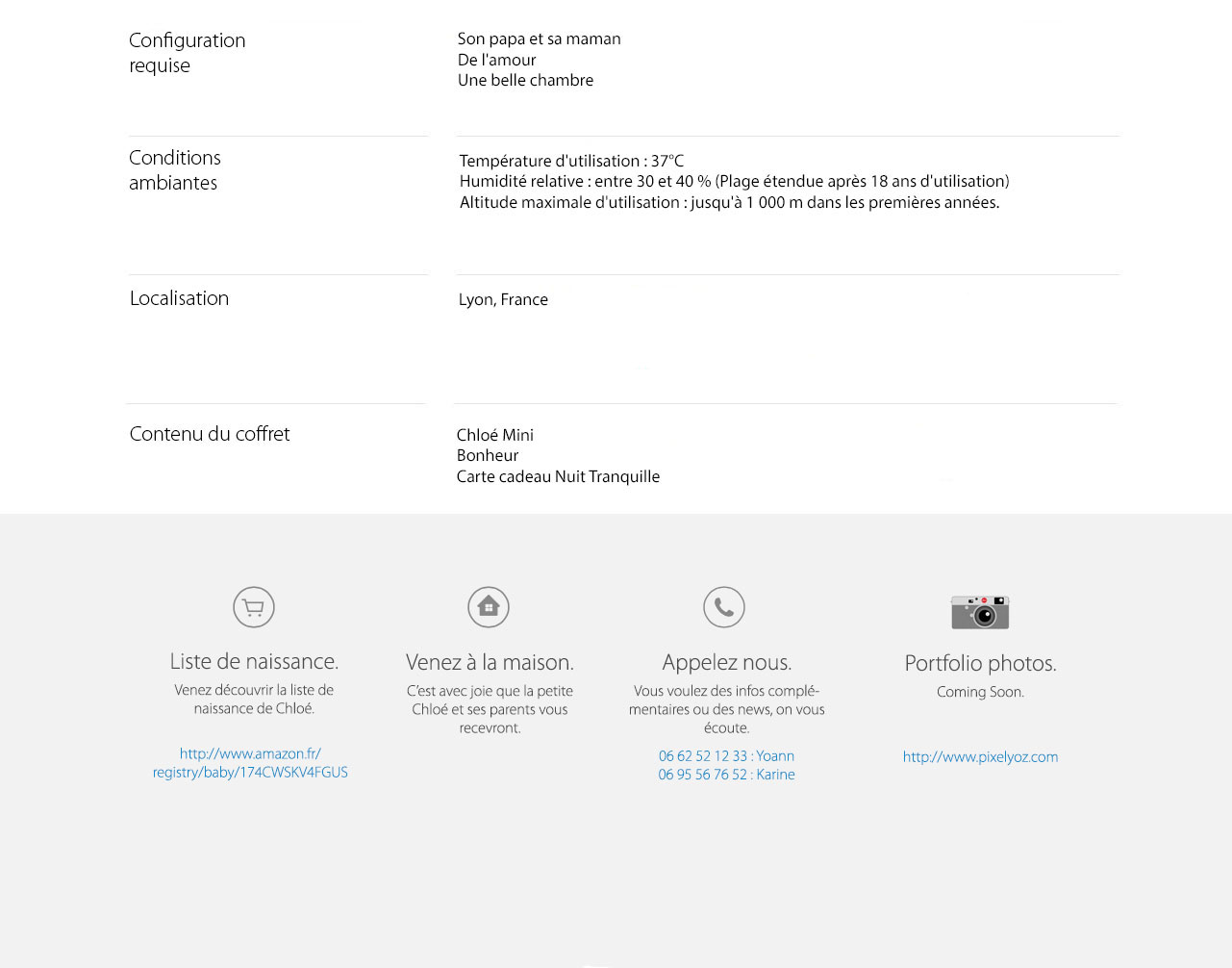Click the "Localisation" section label
Screen dimensions: 1232x968
pyautogui.click(x=179, y=298)
